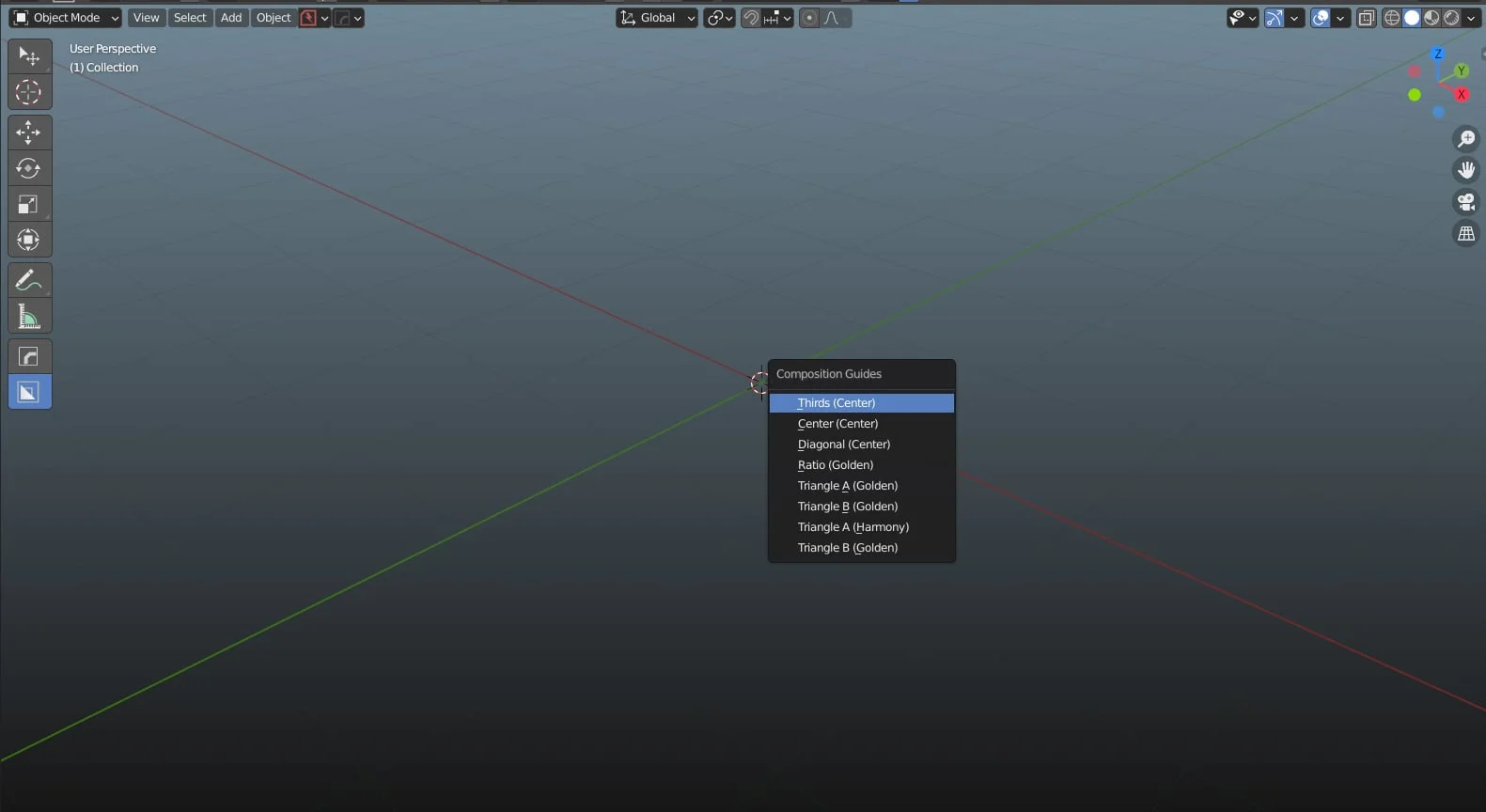Image resolution: width=1486 pixels, height=812 pixels.
Task: Switch perspective/orthographic grid button
Action: pyautogui.click(x=1466, y=233)
